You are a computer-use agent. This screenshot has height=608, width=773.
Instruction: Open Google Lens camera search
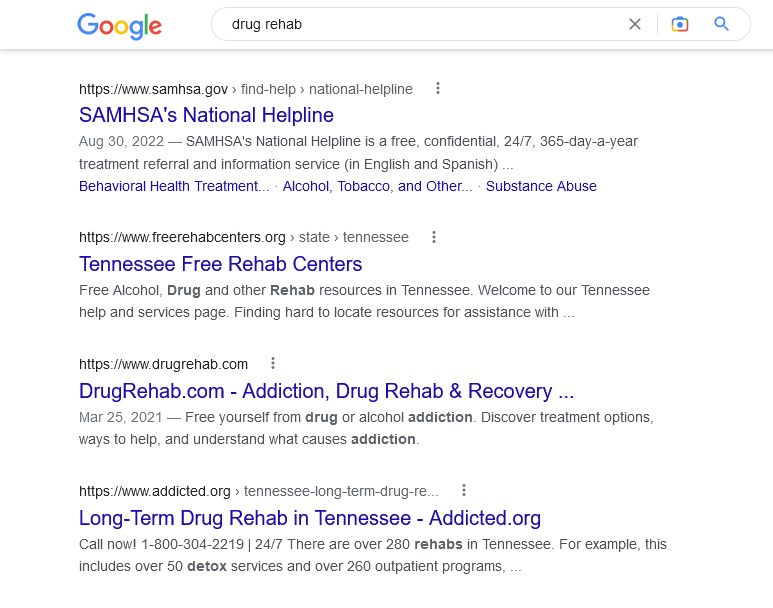(x=680, y=24)
